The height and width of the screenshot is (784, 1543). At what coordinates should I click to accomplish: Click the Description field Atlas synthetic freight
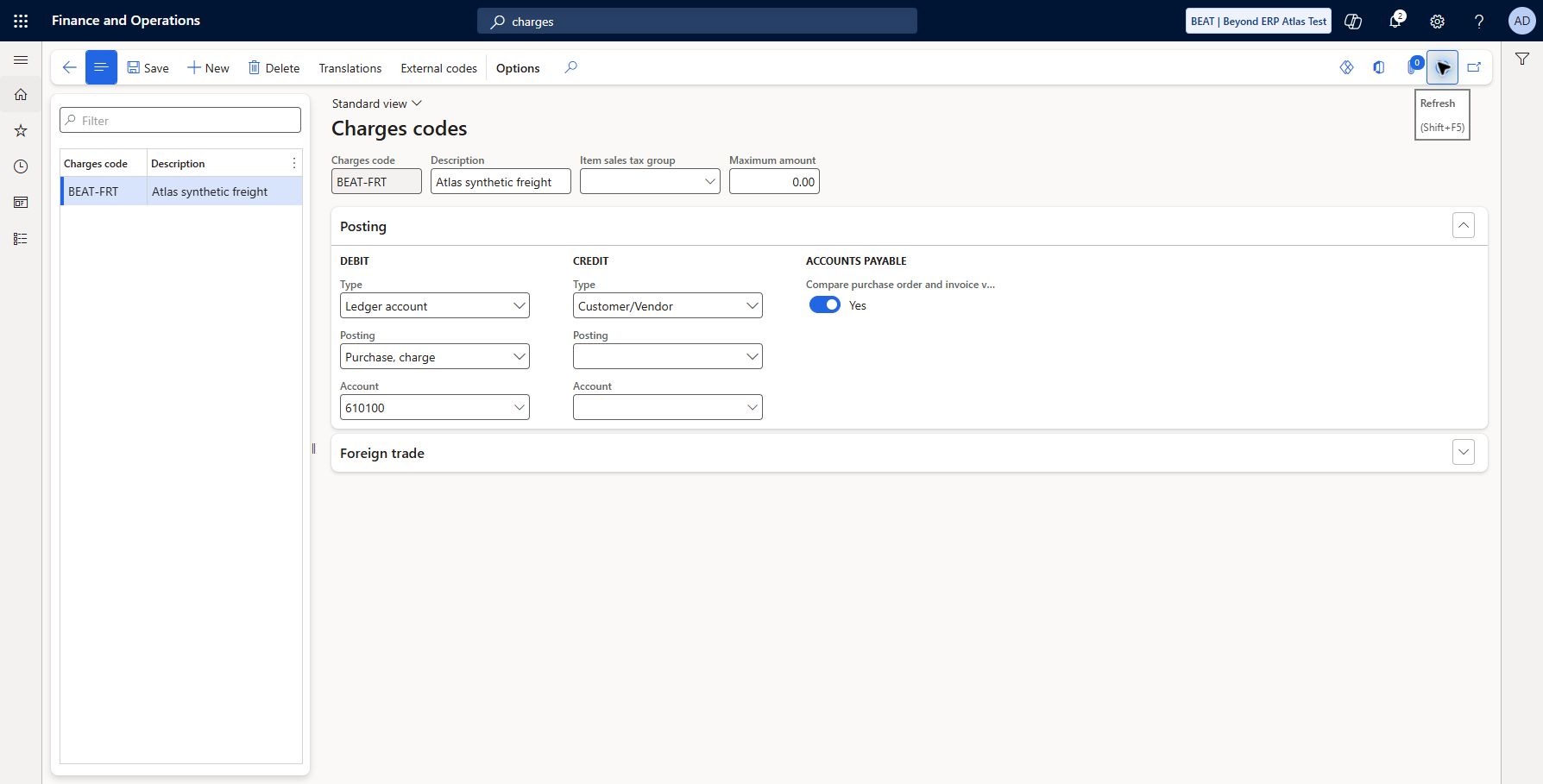[501, 181]
